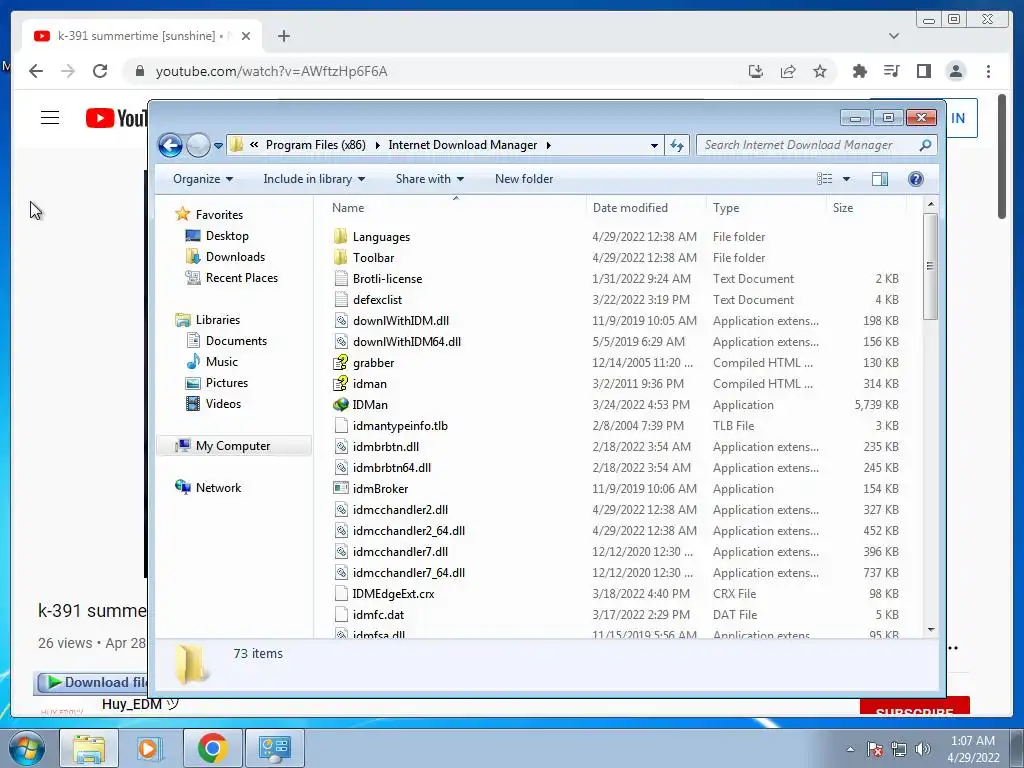The image size is (1024, 768).
Task: Create a New folder
Action: click(524, 179)
